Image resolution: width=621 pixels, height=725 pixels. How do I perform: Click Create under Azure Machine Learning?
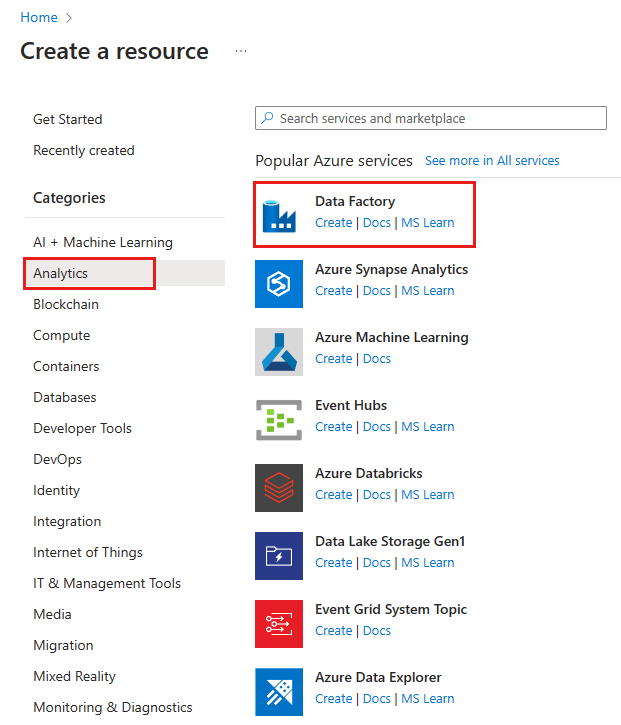tap(333, 358)
